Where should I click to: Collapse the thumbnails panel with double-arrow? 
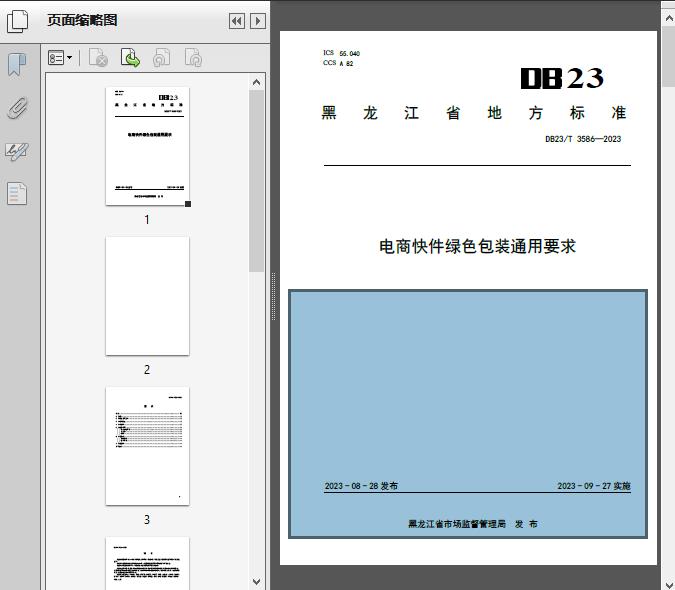(x=236, y=20)
